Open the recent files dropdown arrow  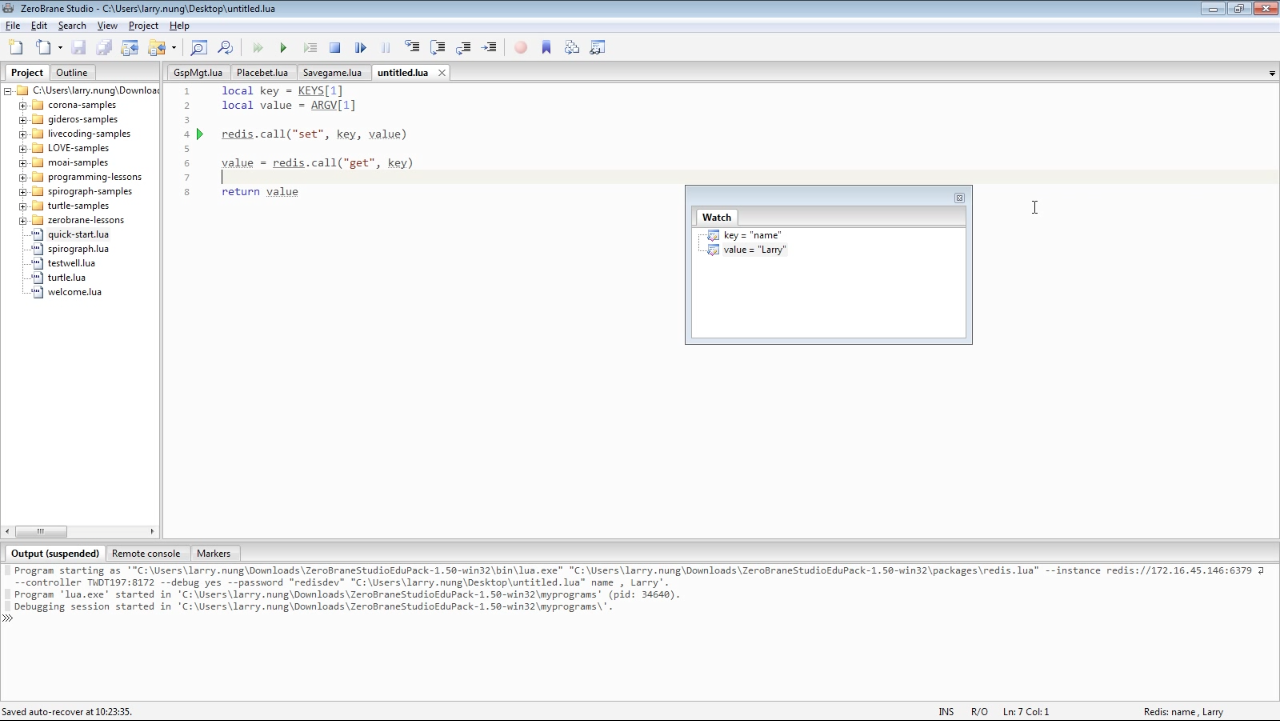point(60,48)
